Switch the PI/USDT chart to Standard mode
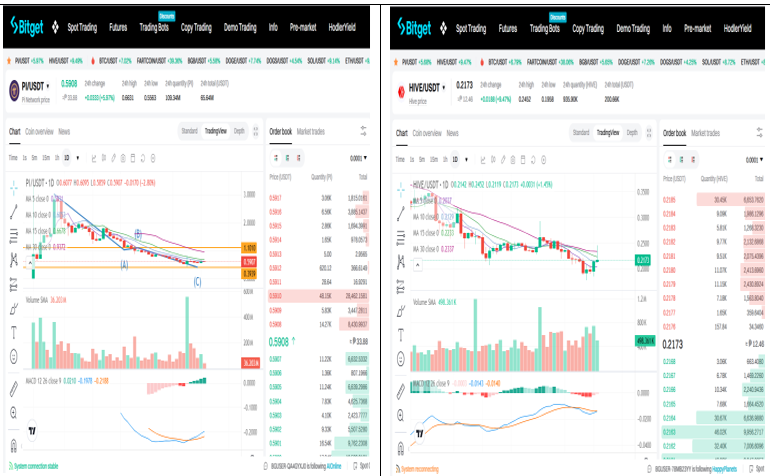770x476 pixels. [x=190, y=131]
